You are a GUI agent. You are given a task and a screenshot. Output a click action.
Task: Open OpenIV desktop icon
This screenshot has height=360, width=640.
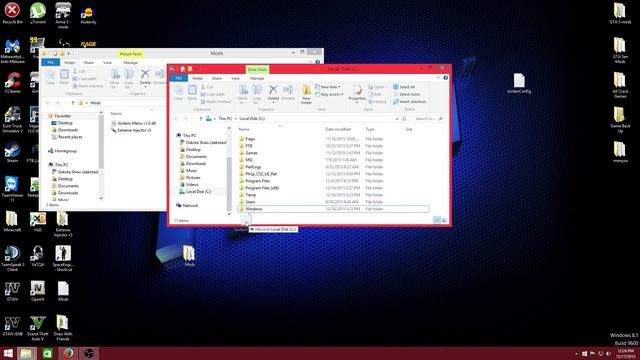(38, 291)
